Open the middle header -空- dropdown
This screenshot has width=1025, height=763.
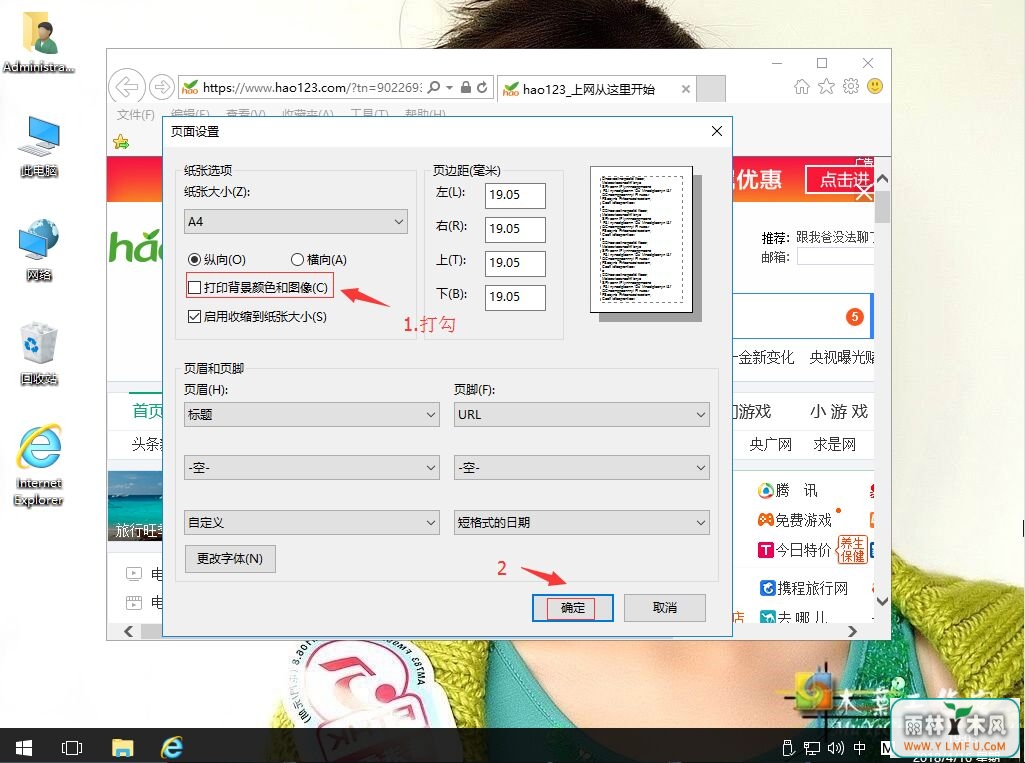(x=311, y=467)
